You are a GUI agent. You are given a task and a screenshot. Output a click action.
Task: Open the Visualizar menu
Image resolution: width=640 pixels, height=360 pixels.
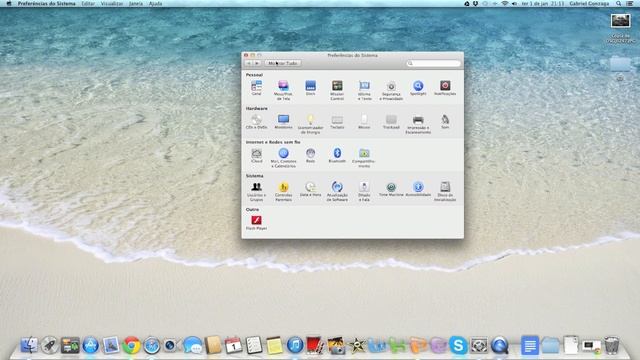pyautogui.click(x=112, y=3)
